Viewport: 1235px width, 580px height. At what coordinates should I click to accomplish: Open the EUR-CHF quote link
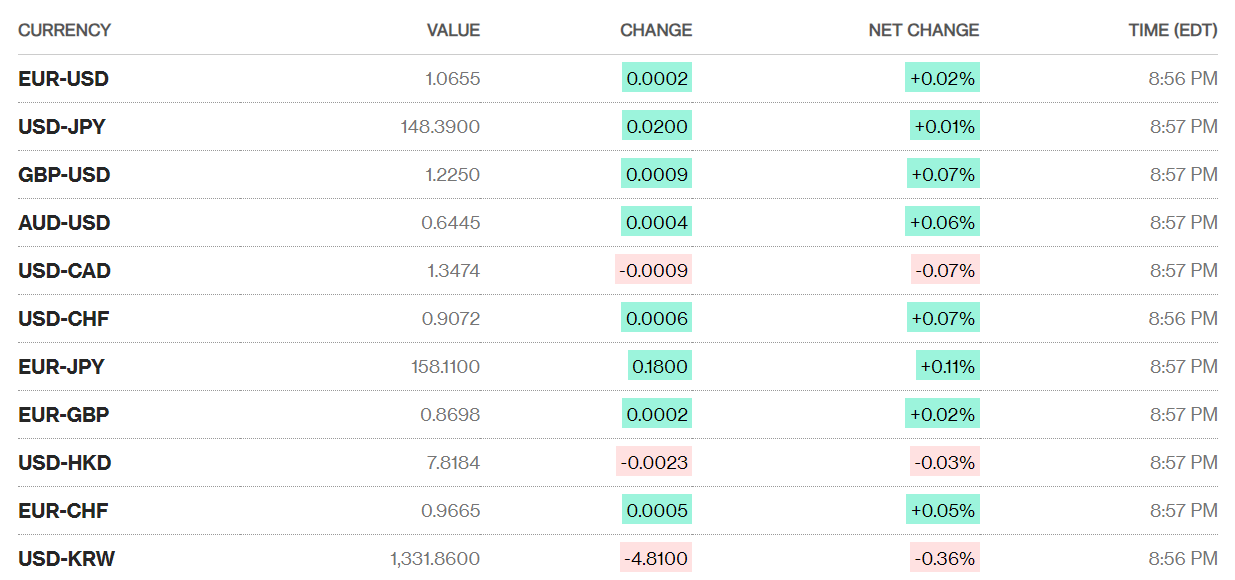pos(63,511)
